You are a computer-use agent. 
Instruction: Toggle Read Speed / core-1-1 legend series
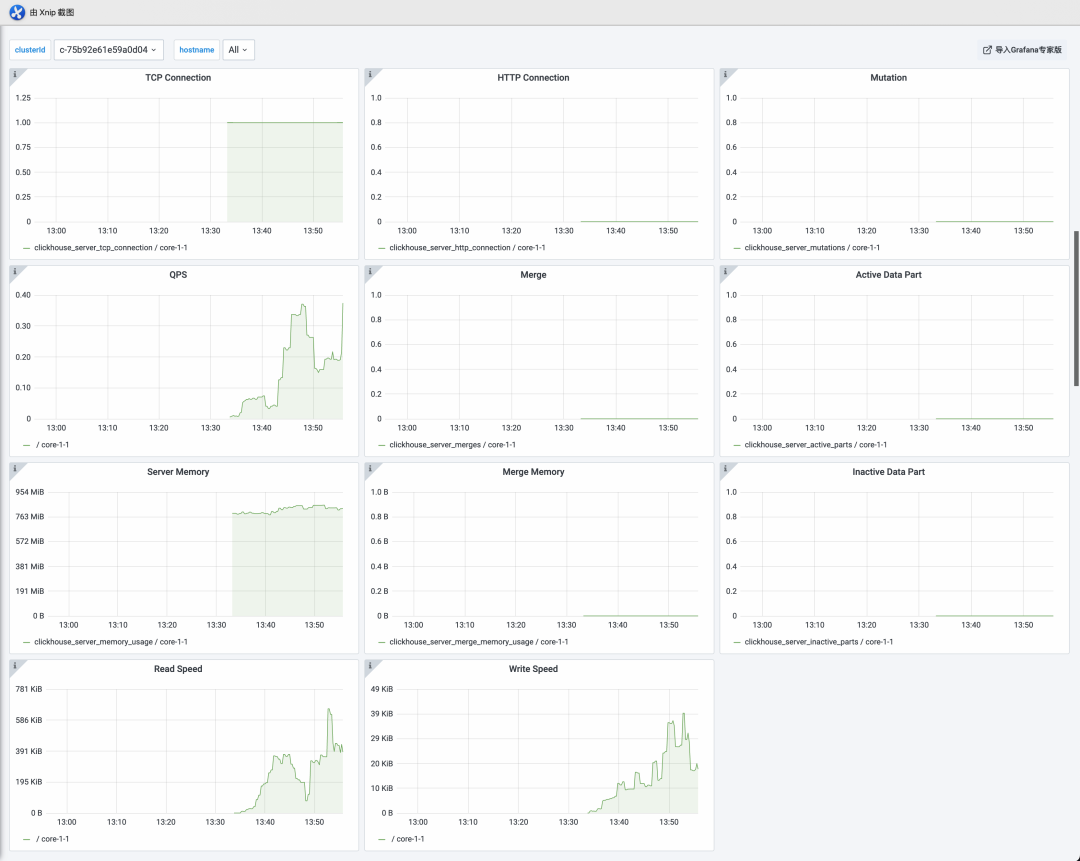coord(52,839)
